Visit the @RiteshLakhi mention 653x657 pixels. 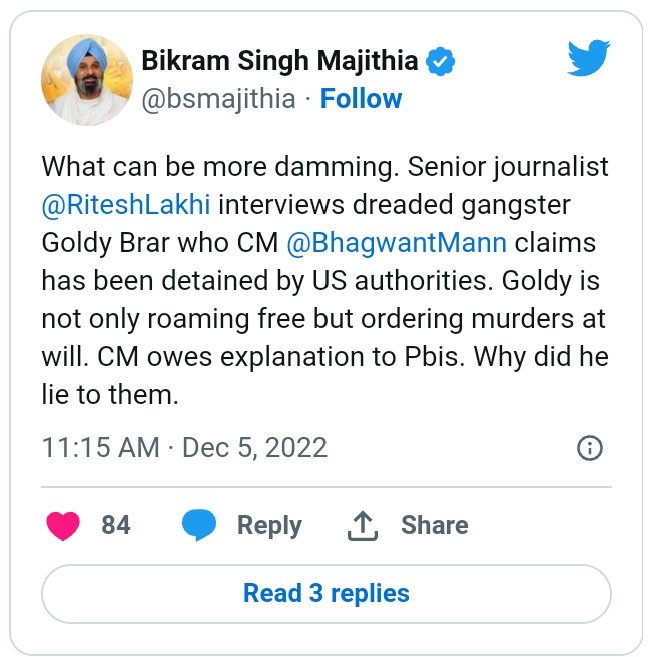point(126,205)
